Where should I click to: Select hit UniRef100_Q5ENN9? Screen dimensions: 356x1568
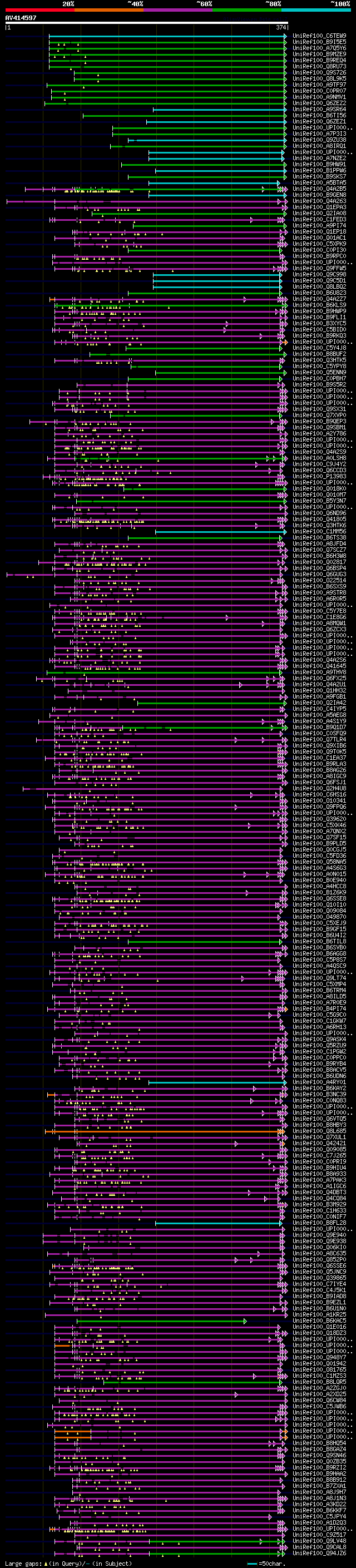[x=319, y=372]
